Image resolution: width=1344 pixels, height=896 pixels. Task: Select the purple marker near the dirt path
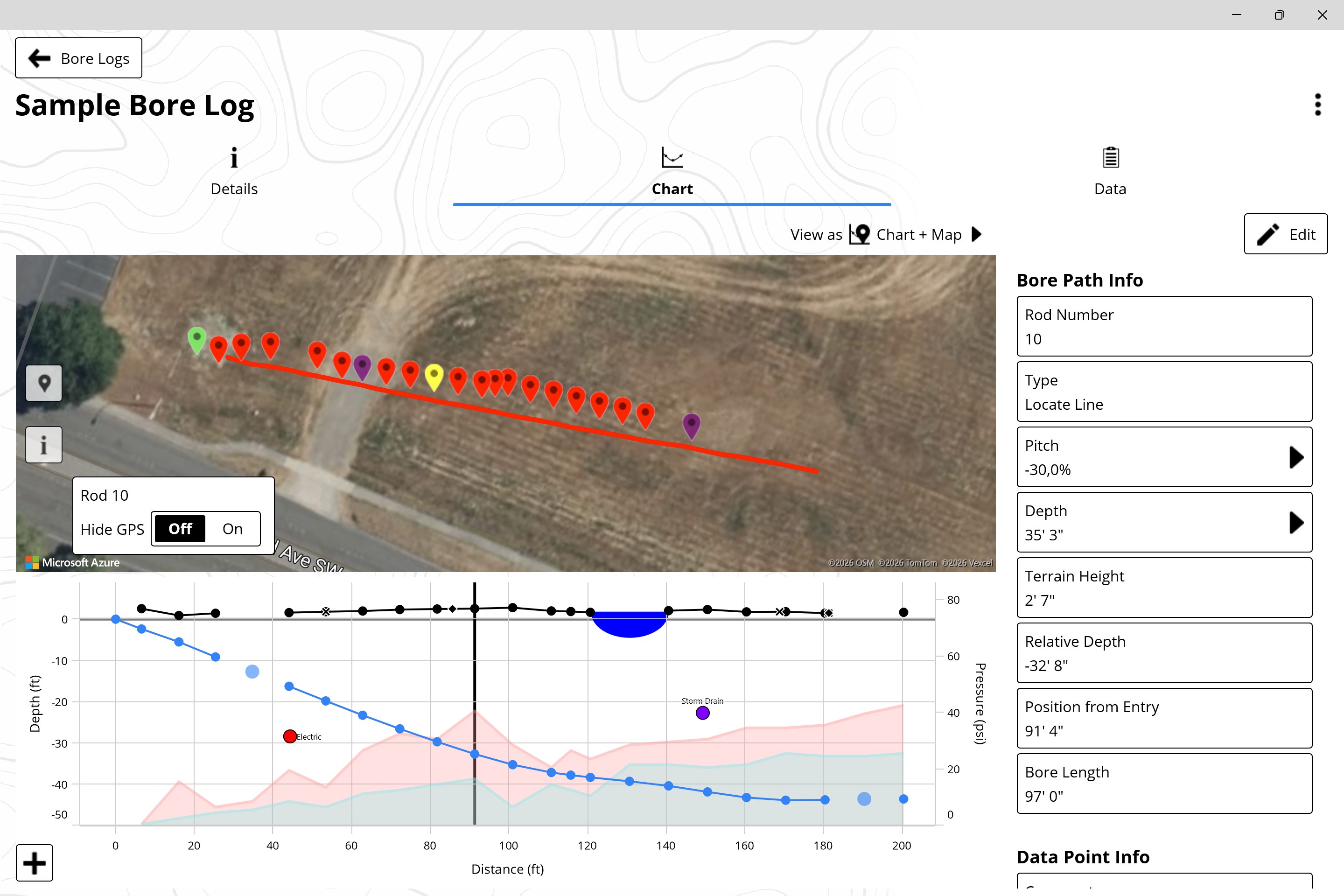tap(362, 367)
